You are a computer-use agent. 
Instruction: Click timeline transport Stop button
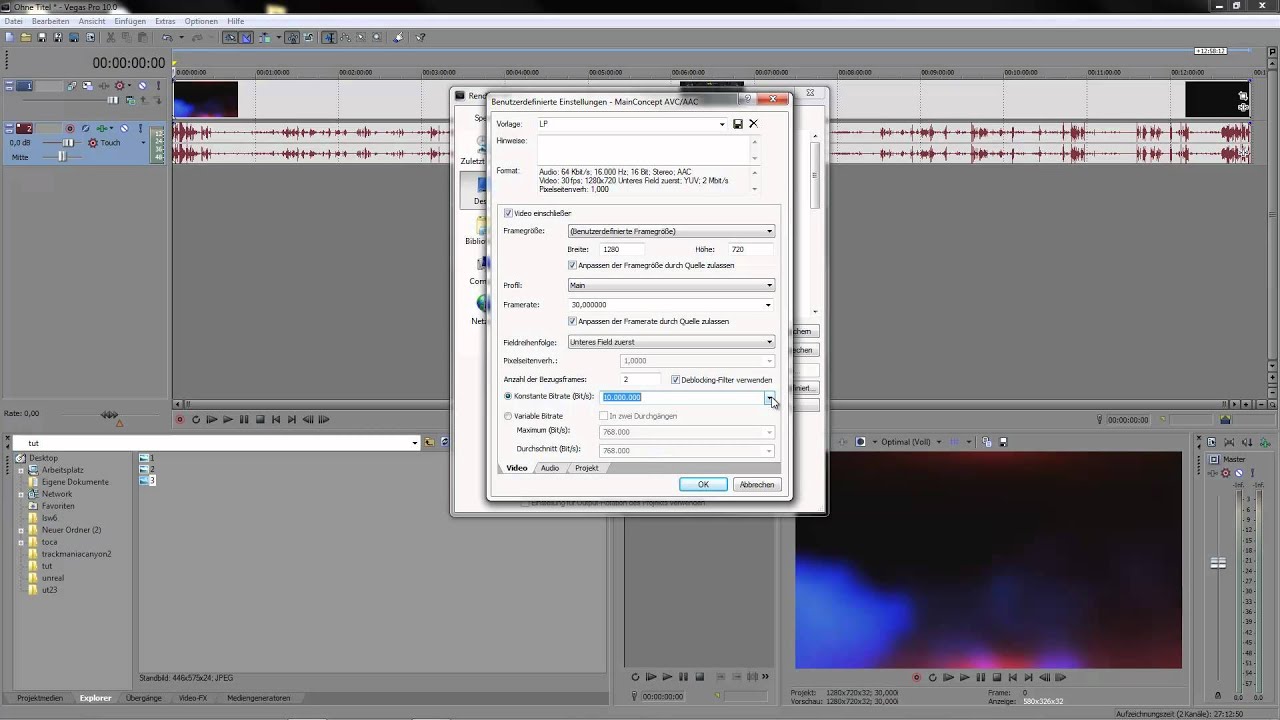(260, 419)
